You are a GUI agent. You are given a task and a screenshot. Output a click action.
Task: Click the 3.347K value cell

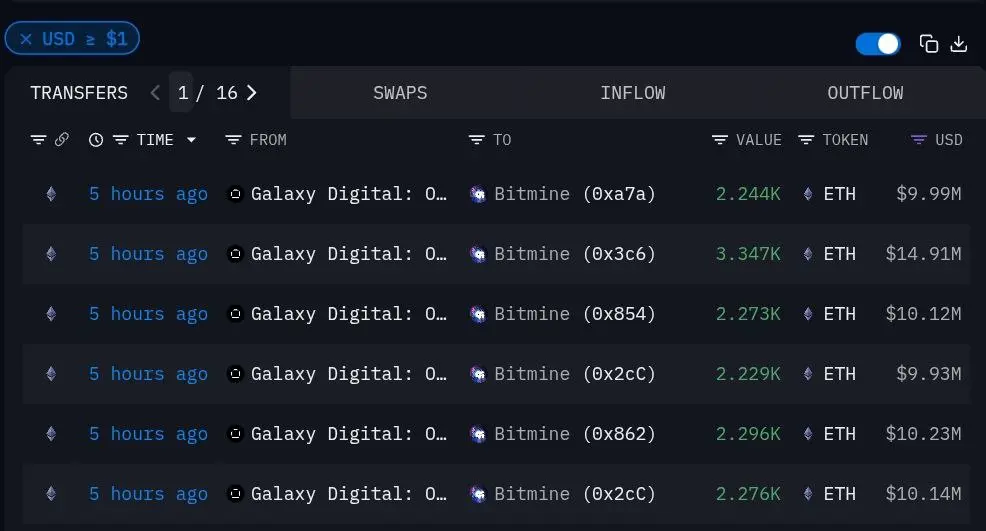tap(748, 254)
